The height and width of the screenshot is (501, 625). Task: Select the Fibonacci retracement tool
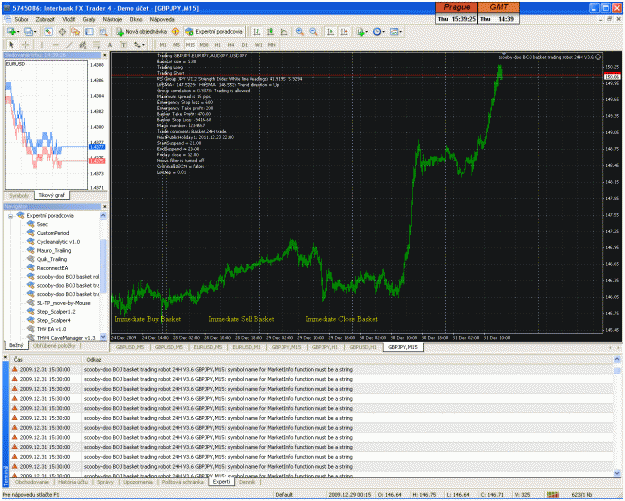[96, 45]
